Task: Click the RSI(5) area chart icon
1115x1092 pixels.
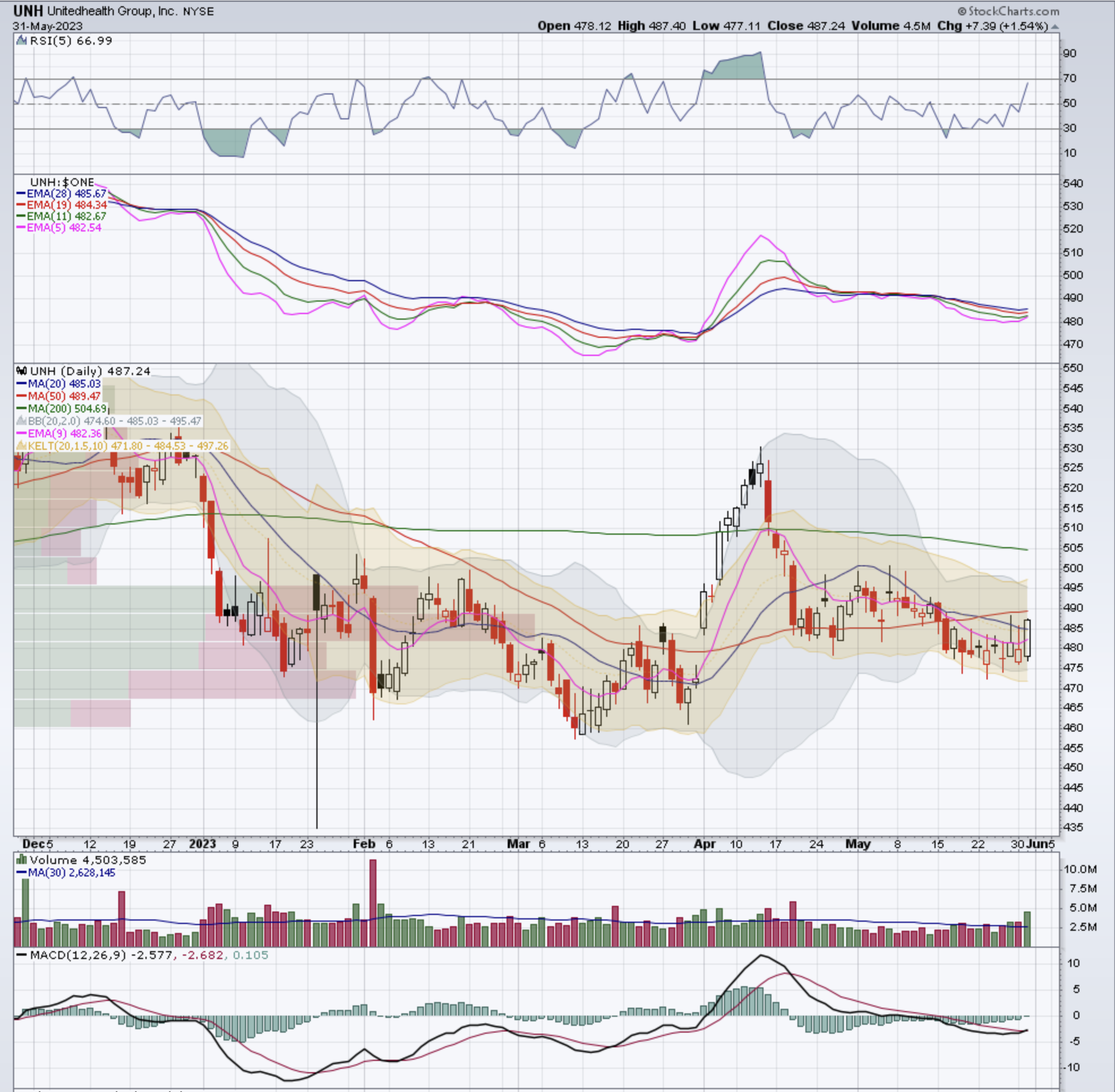Action: pyautogui.click(x=22, y=41)
